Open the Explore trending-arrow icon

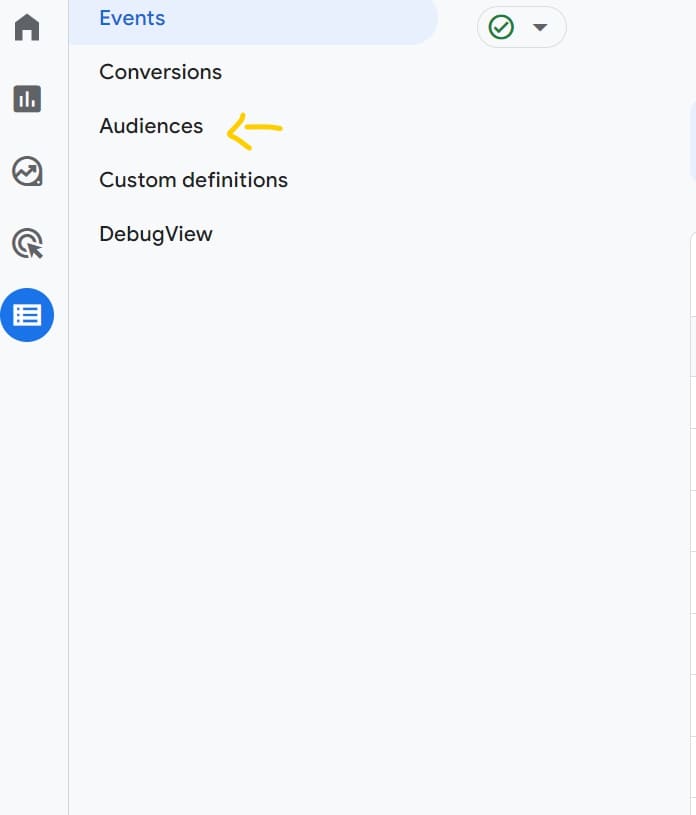pyautogui.click(x=27, y=171)
